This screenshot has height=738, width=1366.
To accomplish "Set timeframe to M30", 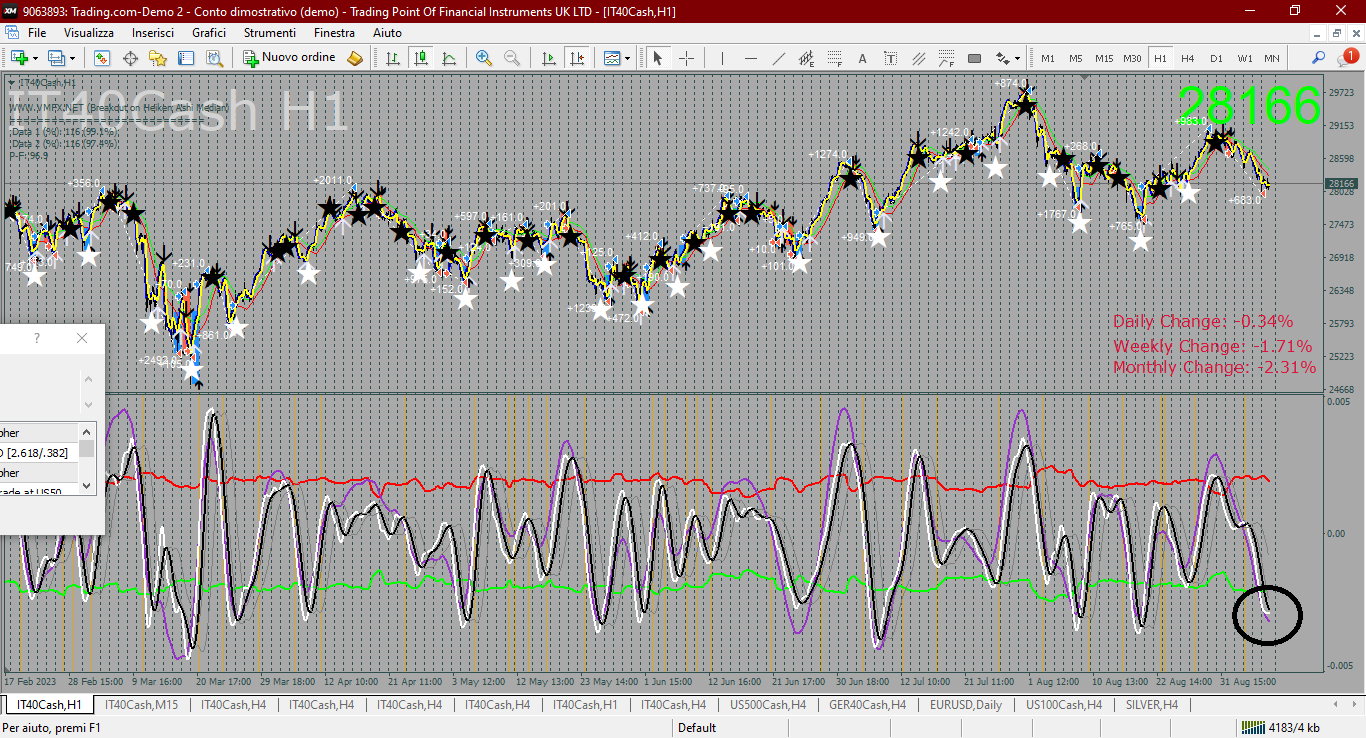I will [x=1132, y=58].
